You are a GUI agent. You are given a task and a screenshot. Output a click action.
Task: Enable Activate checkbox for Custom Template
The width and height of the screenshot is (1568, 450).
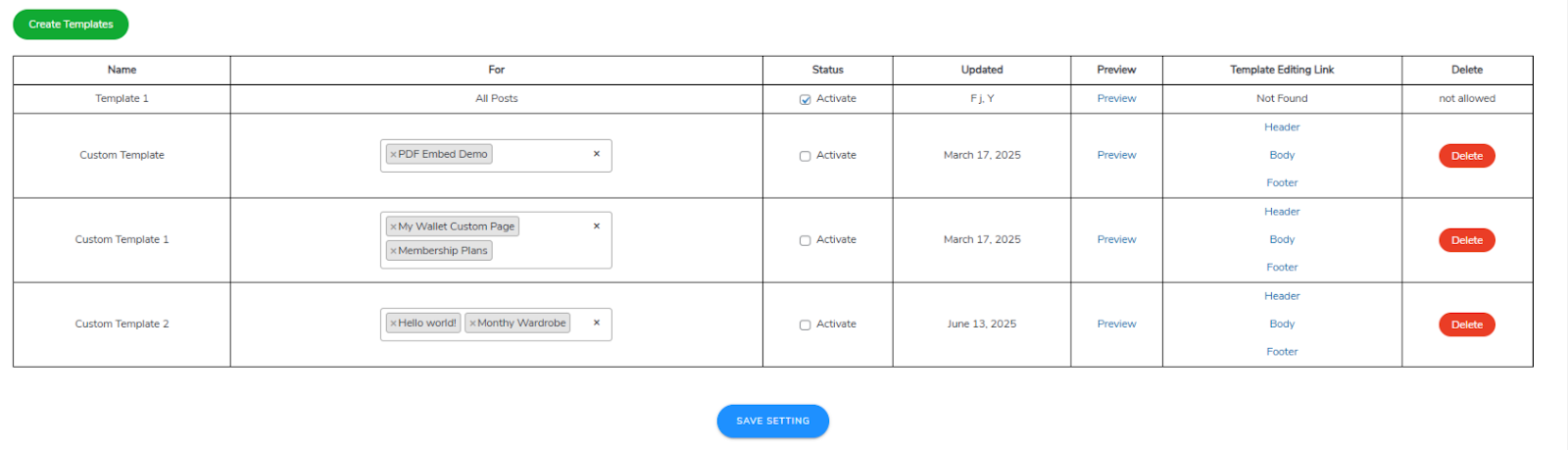pyautogui.click(x=805, y=156)
